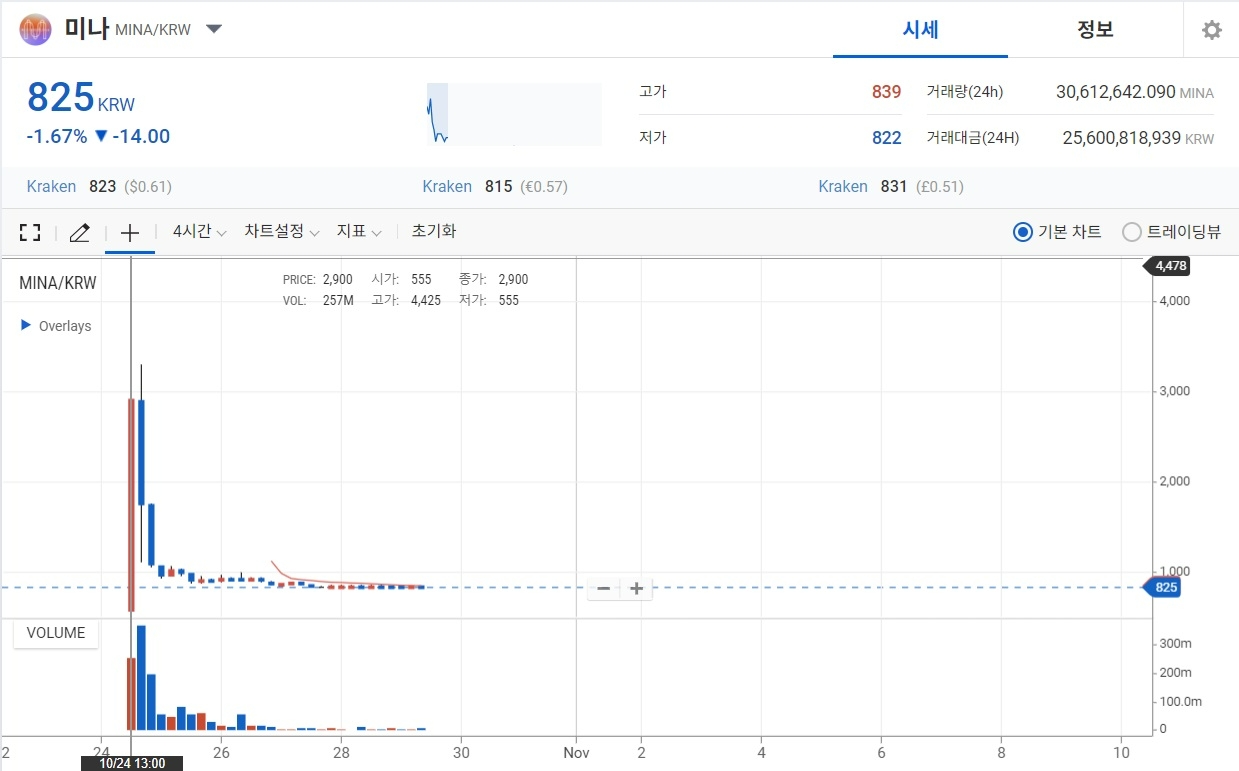Toggle fullscreen chart mode icon
Screen dimensions: 1239x771
[30, 232]
